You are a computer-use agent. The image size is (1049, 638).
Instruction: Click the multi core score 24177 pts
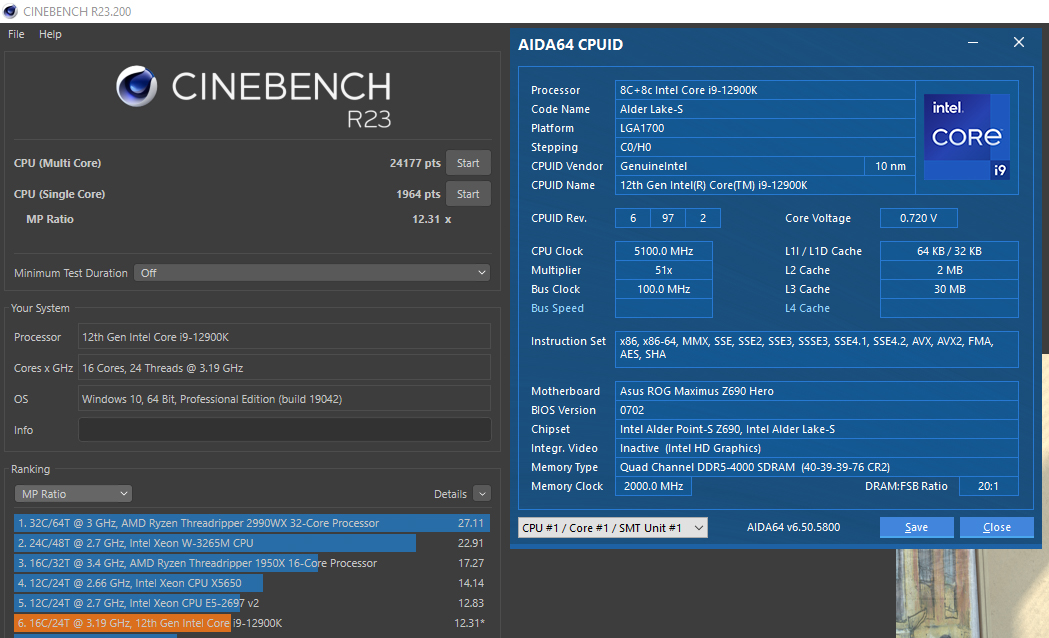tap(415, 163)
